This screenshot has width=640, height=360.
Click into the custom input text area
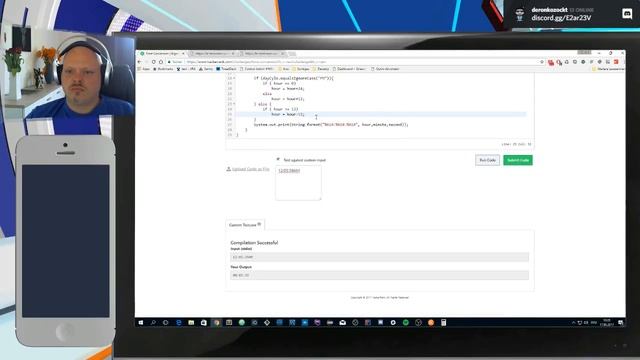click(x=298, y=182)
